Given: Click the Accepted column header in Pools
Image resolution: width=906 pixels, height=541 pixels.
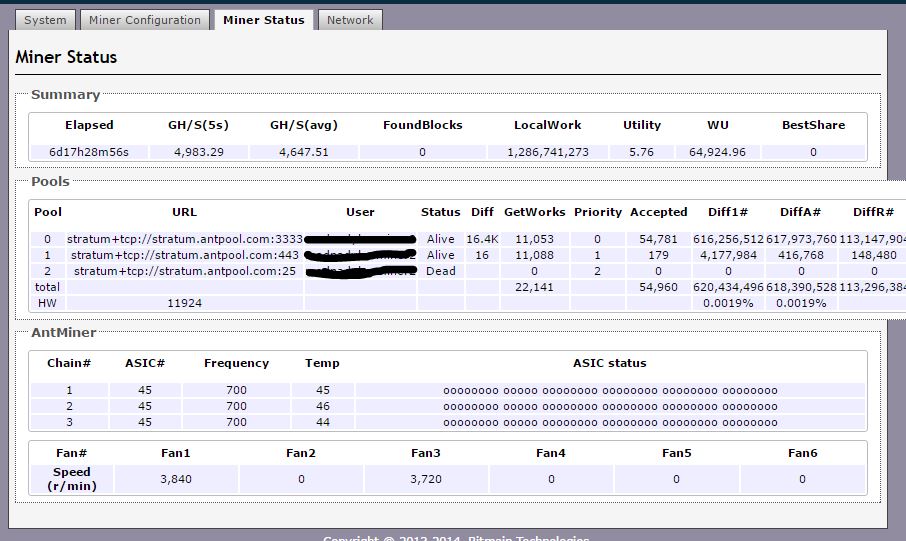Looking at the screenshot, I should point(658,212).
